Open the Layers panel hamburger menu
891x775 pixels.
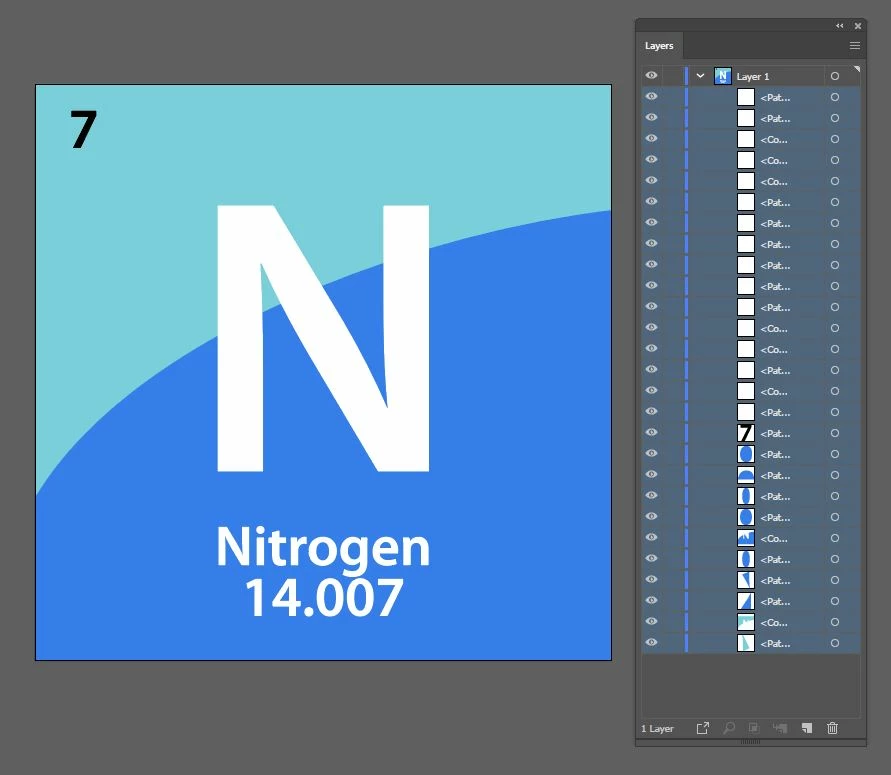point(855,45)
